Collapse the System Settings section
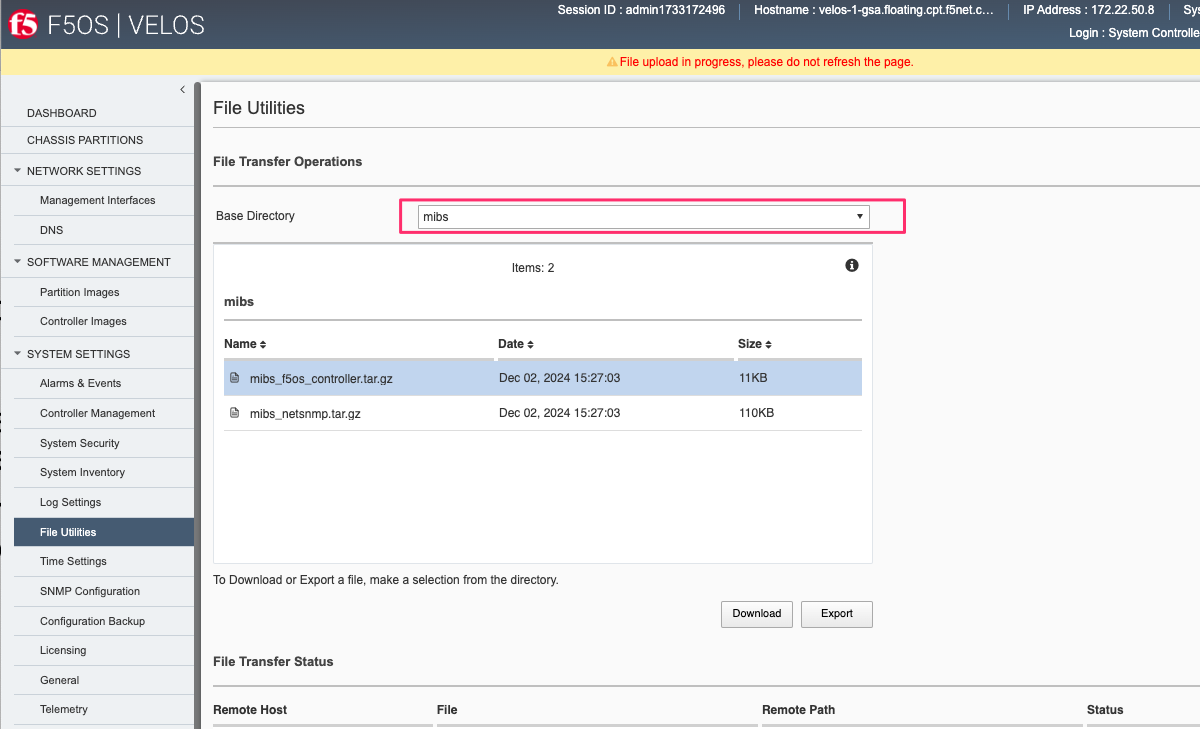The height and width of the screenshot is (729, 1200). [18, 354]
